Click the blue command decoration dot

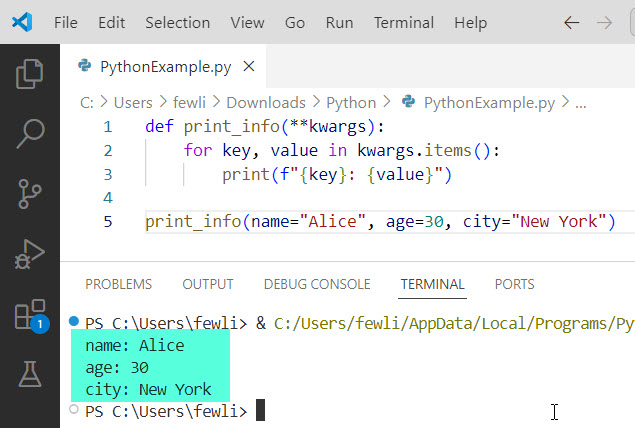[74, 321]
